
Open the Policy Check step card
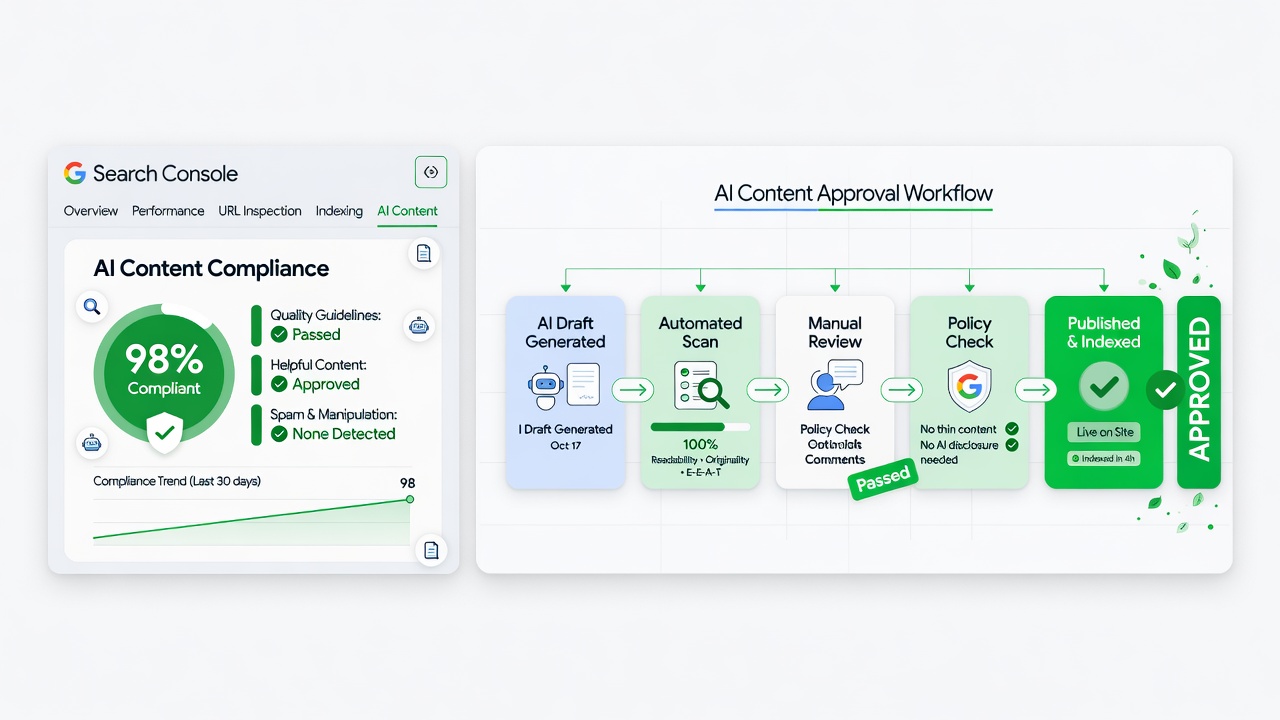pos(969,392)
